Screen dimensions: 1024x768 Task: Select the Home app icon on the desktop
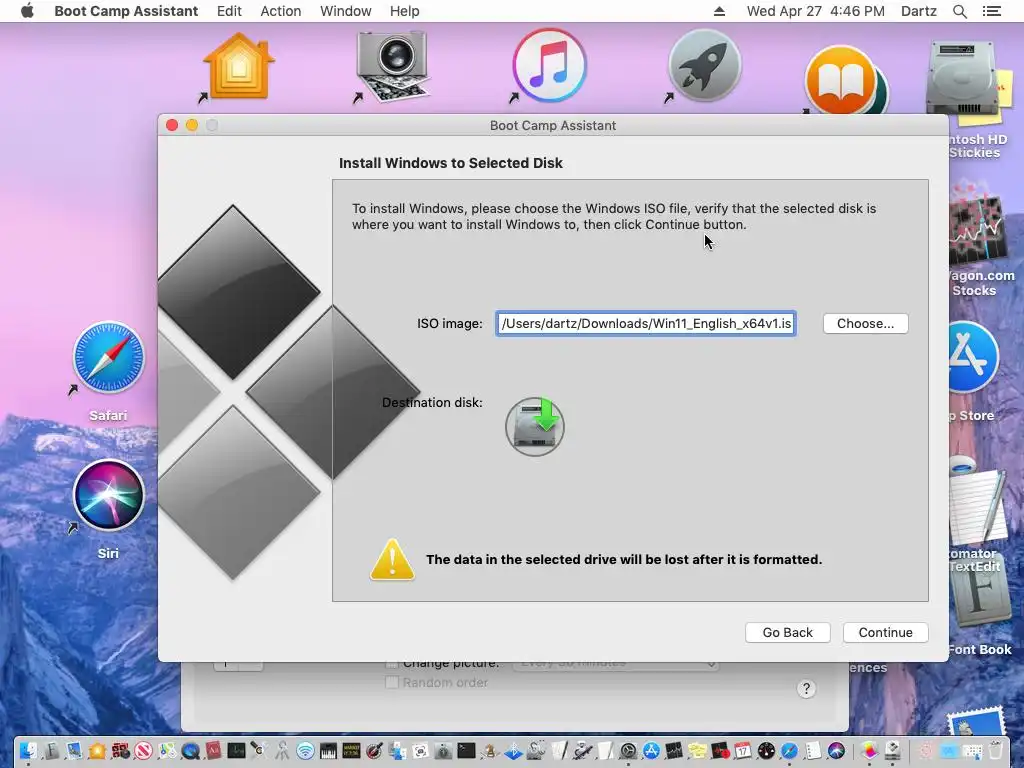(239, 67)
